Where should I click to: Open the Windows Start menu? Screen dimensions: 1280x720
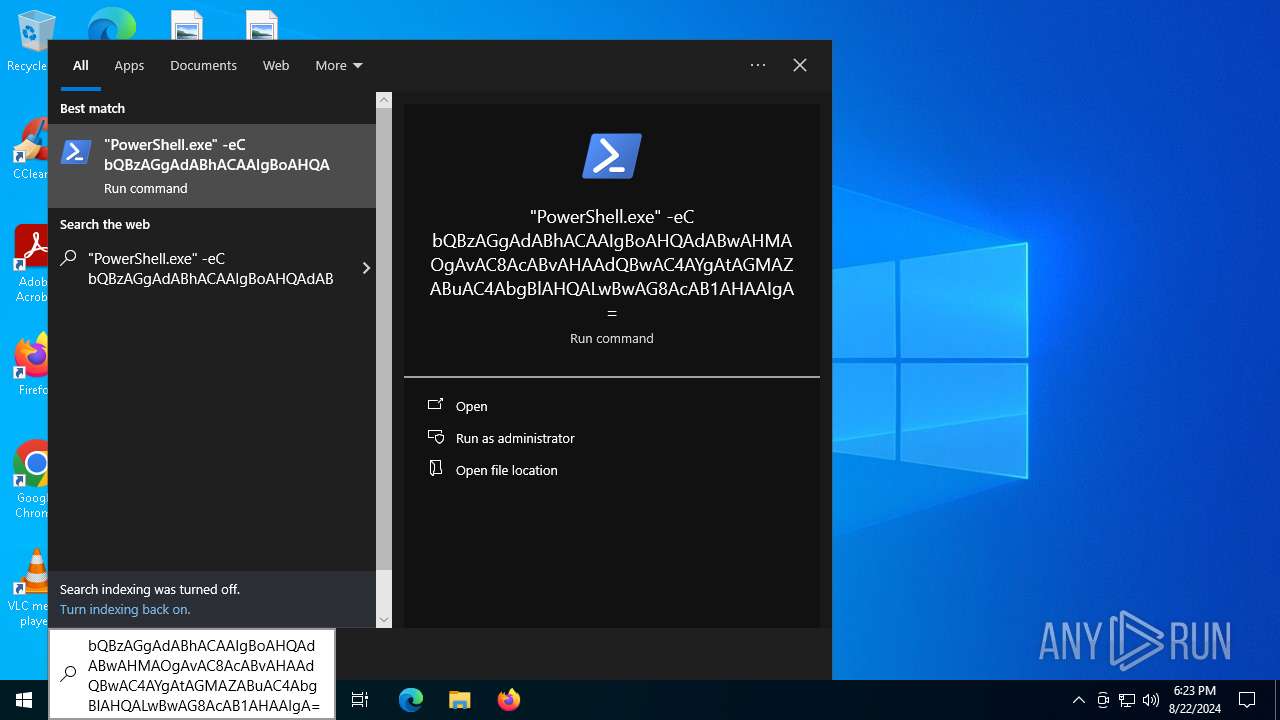(24, 700)
